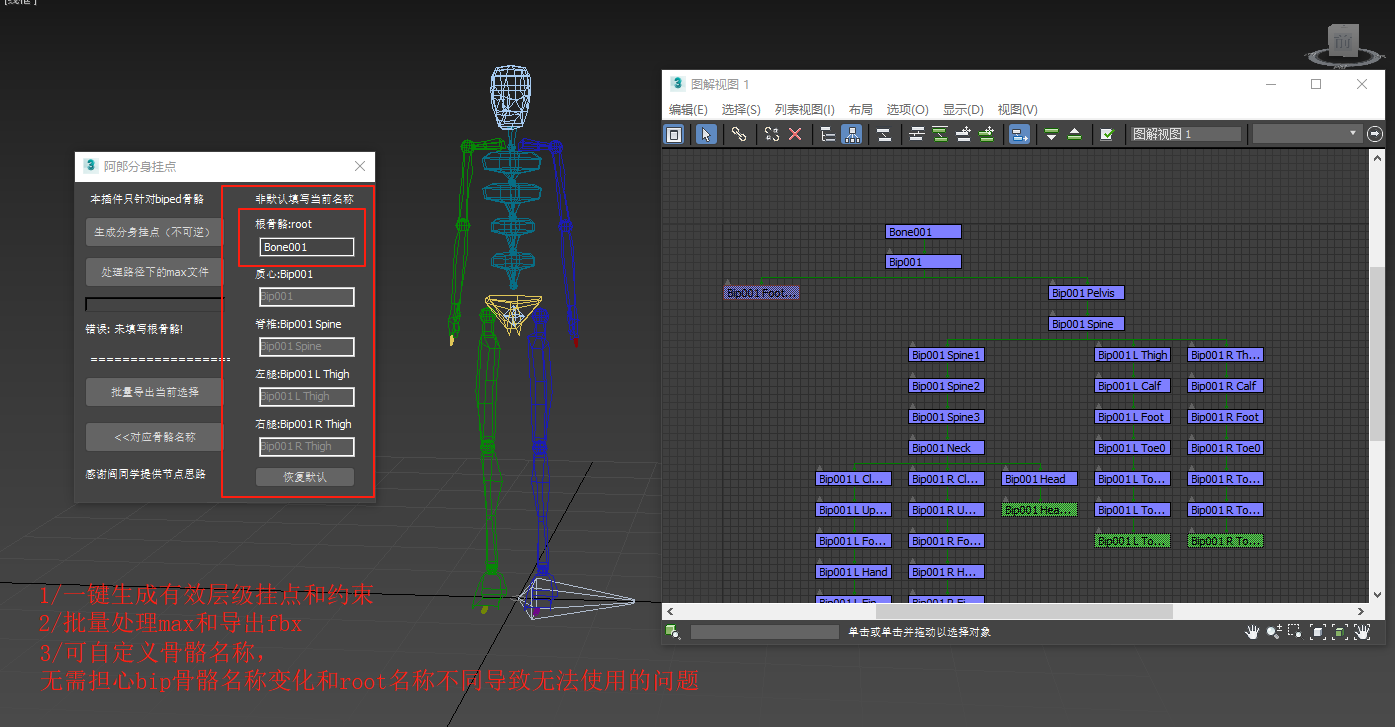Select Zoom magnifier tool in schematic view

pyautogui.click(x=1274, y=632)
